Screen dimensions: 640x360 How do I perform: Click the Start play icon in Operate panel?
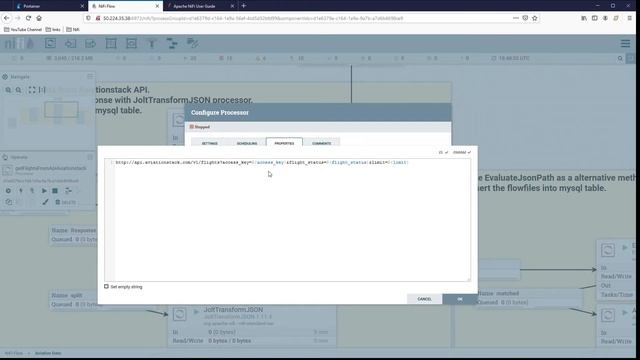coord(44,191)
